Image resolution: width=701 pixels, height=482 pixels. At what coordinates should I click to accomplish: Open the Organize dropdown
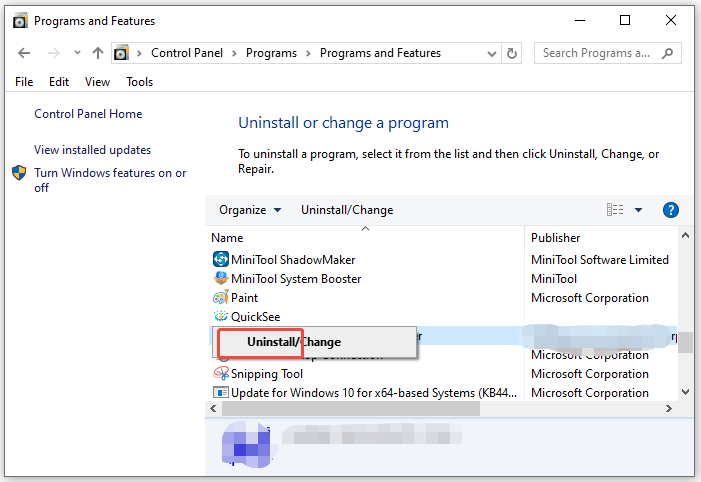[x=250, y=210]
